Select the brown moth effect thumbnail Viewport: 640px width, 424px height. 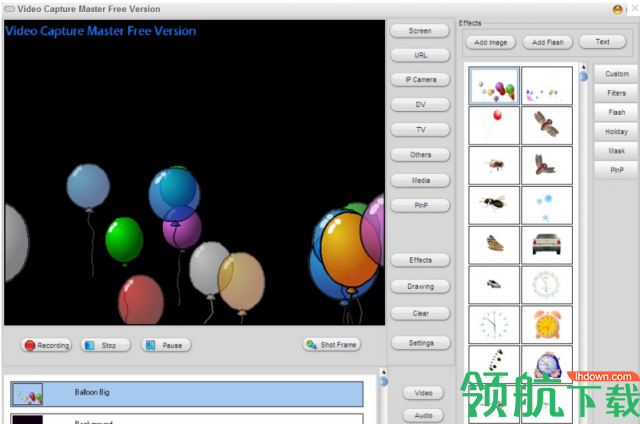547,166
